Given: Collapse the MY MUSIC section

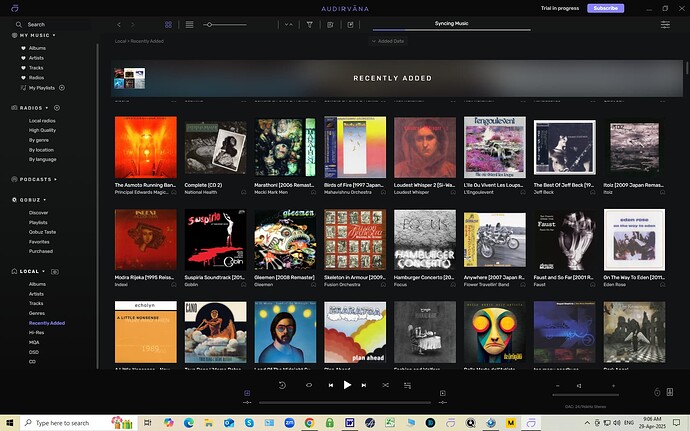Looking at the screenshot, I should point(54,35).
